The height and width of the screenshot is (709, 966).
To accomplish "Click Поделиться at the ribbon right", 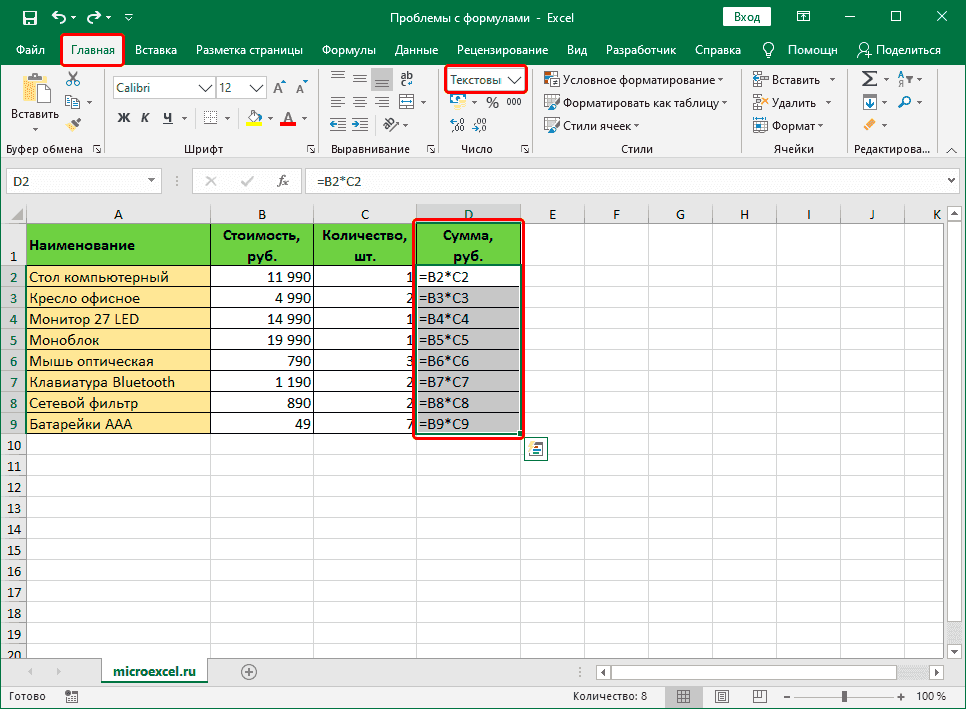I will [907, 49].
